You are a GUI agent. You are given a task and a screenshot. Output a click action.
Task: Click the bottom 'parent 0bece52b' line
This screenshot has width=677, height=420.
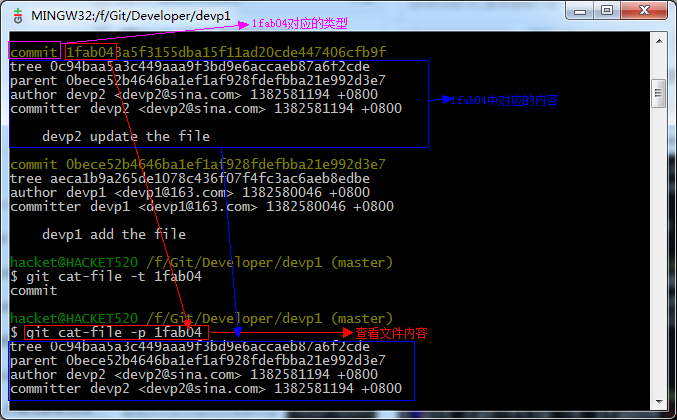pyautogui.click(x=198, y=360)
